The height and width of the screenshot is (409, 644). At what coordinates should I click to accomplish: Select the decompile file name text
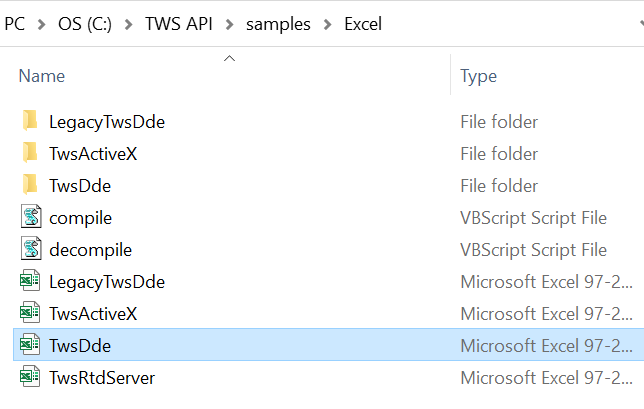pos(91,250)
